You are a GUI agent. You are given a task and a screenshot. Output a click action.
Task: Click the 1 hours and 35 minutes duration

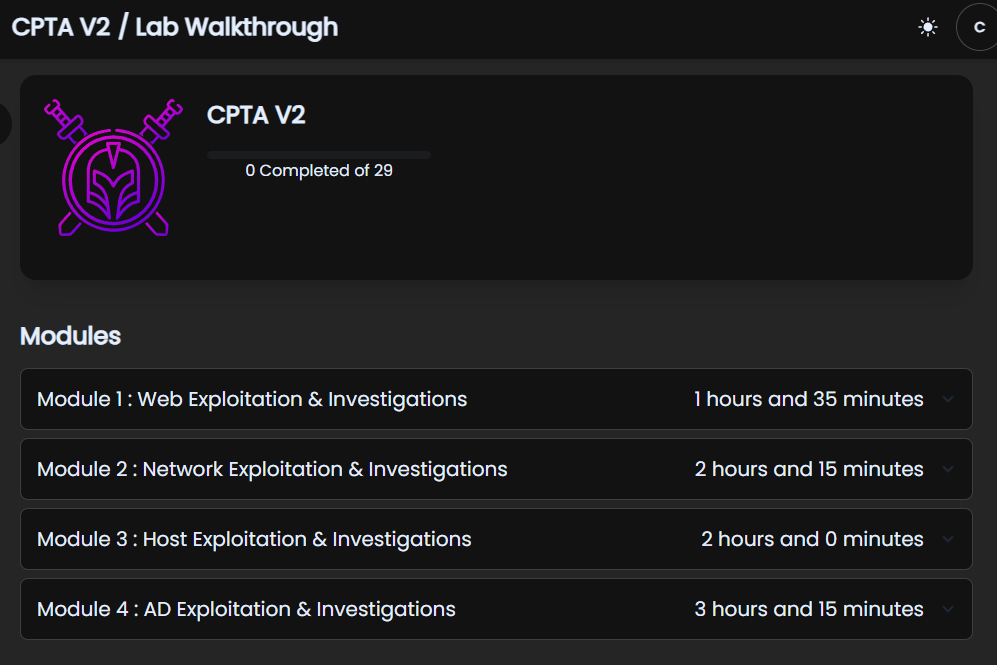point(809,399)
